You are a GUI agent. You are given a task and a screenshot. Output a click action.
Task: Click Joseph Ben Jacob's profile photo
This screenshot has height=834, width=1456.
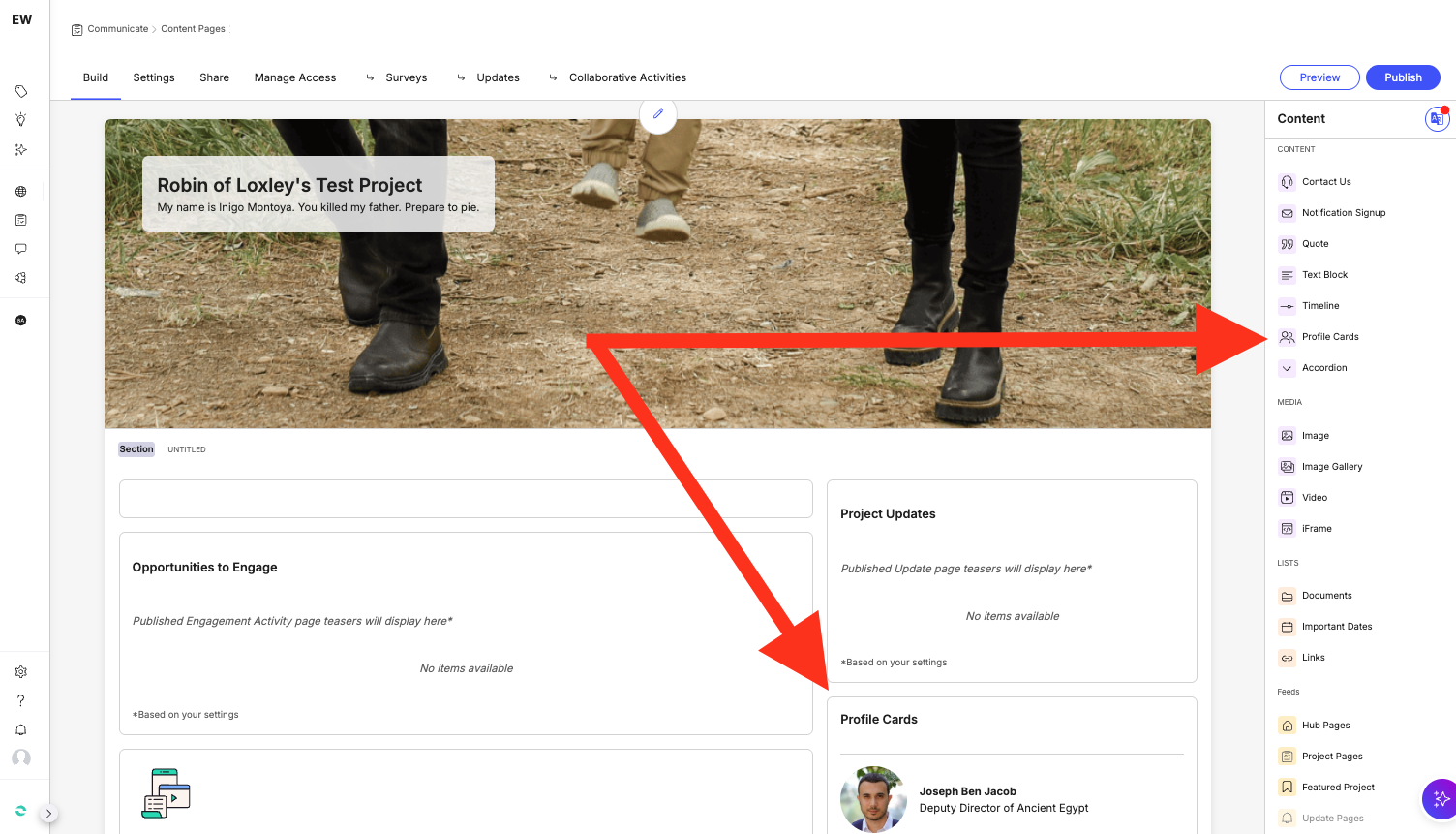tap(873, 800)
